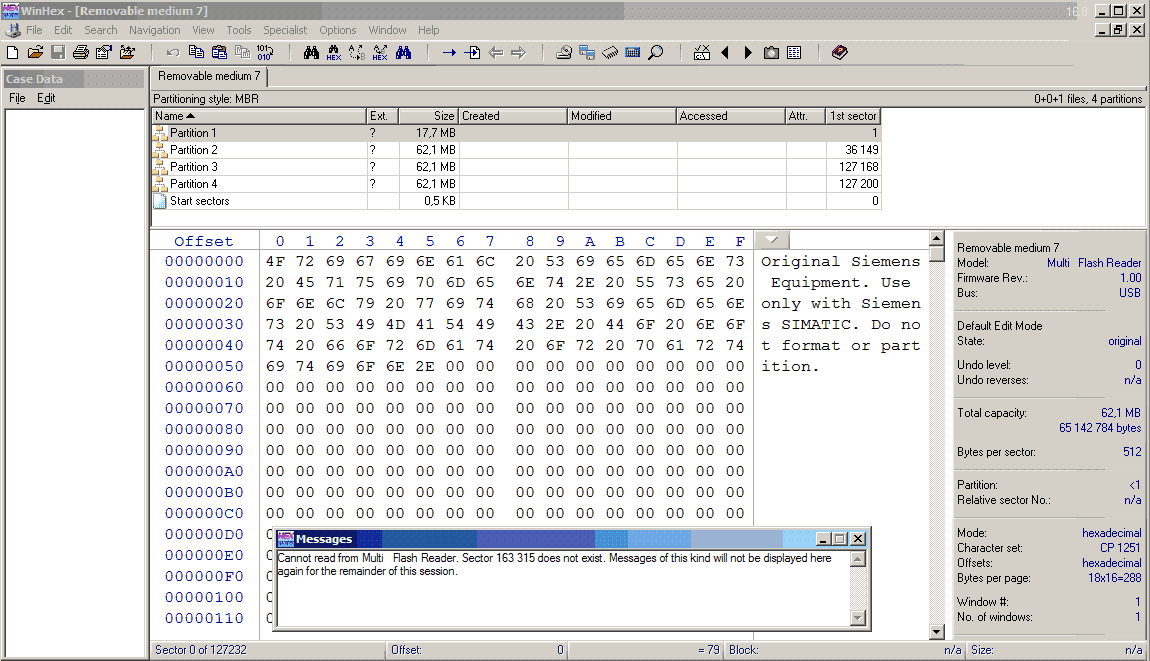1150x661 pixels.
Task: Select the Partition 4 row
Action: [x=516, y=183]
